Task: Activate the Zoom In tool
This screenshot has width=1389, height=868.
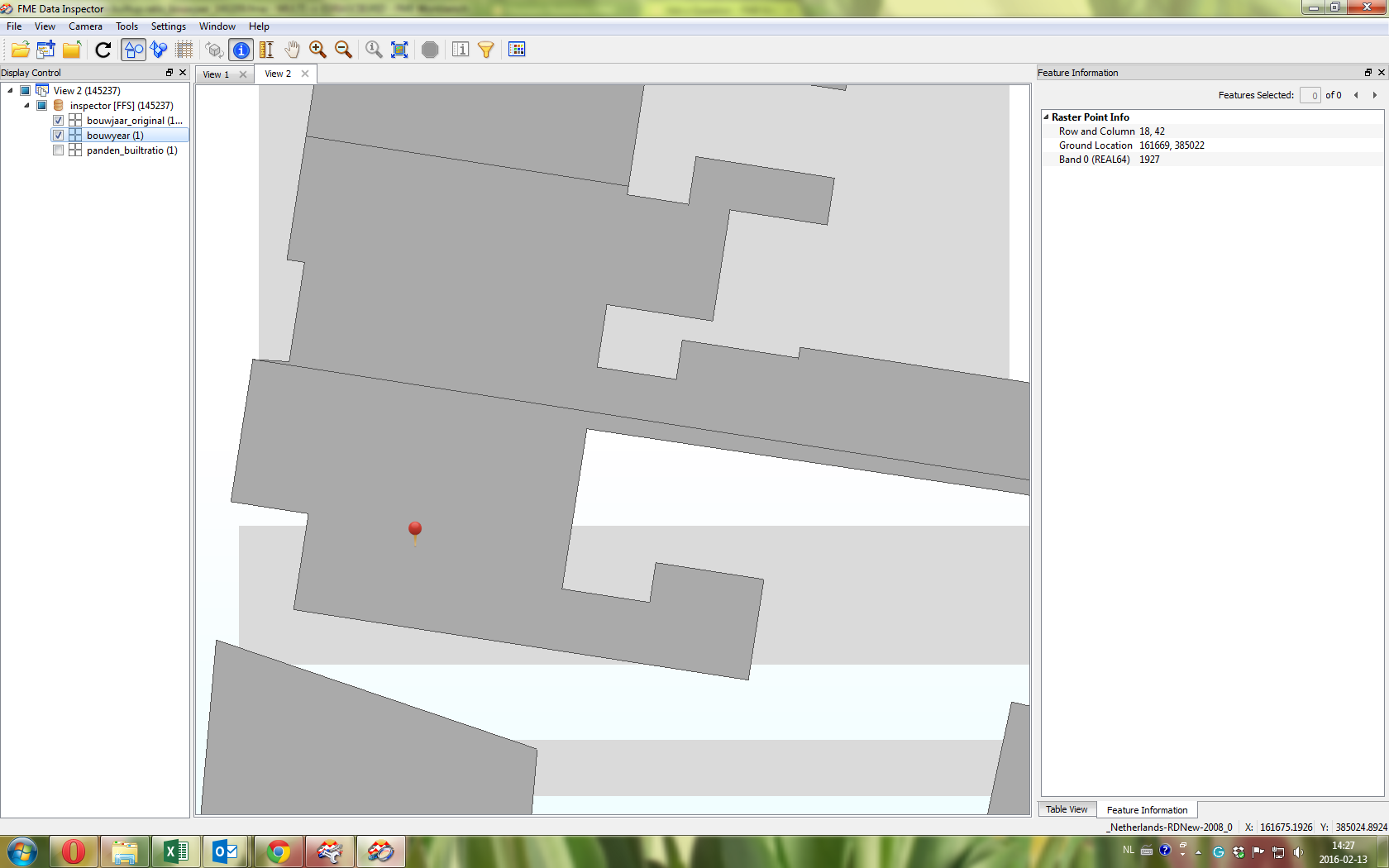Action: point(318,50)
